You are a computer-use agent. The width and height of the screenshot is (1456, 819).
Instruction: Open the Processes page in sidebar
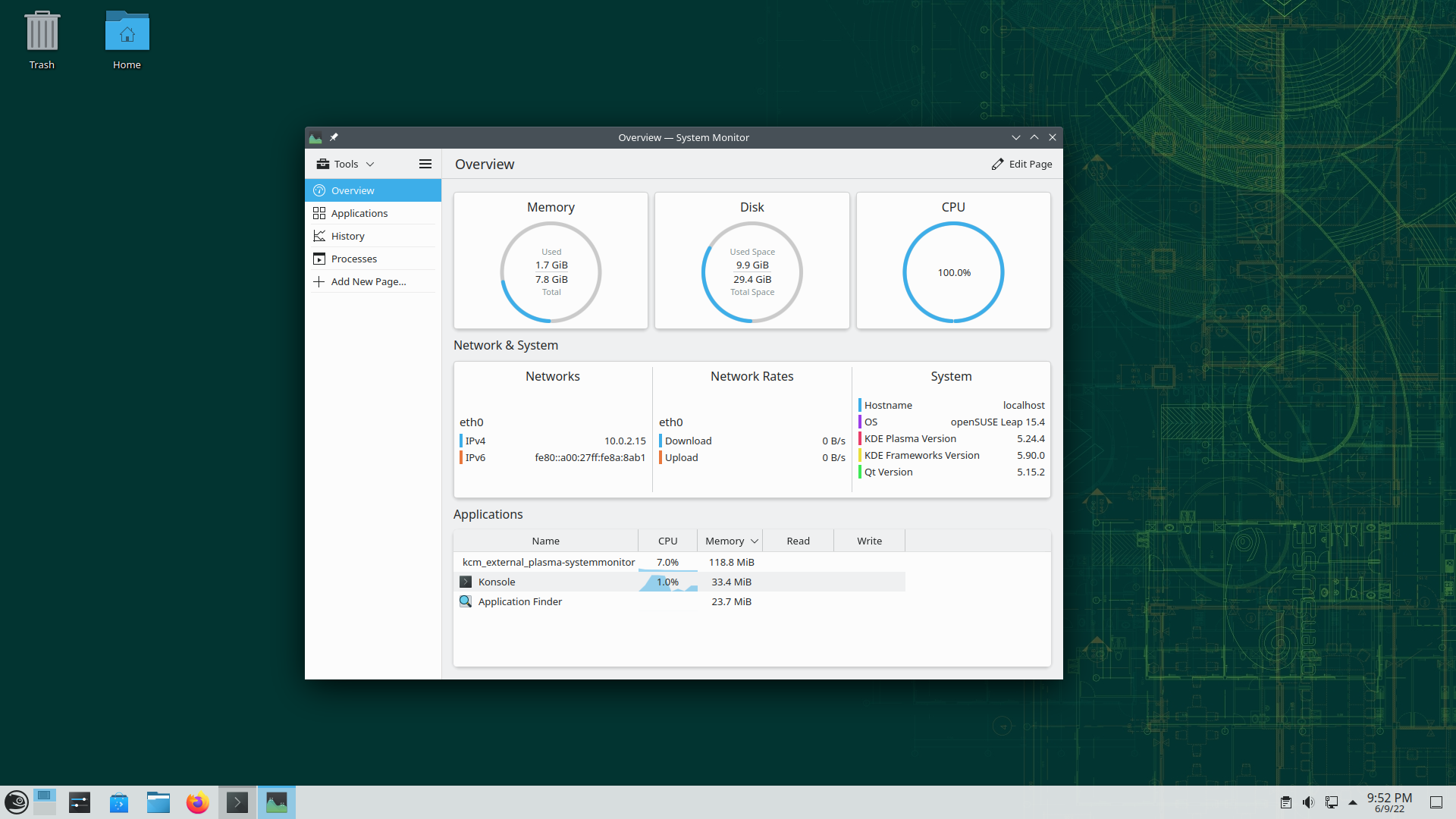click(x=354, y=259)
